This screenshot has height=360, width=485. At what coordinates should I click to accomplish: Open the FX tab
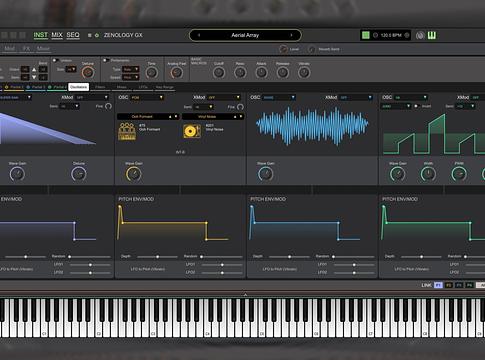(x=26, y=49)
